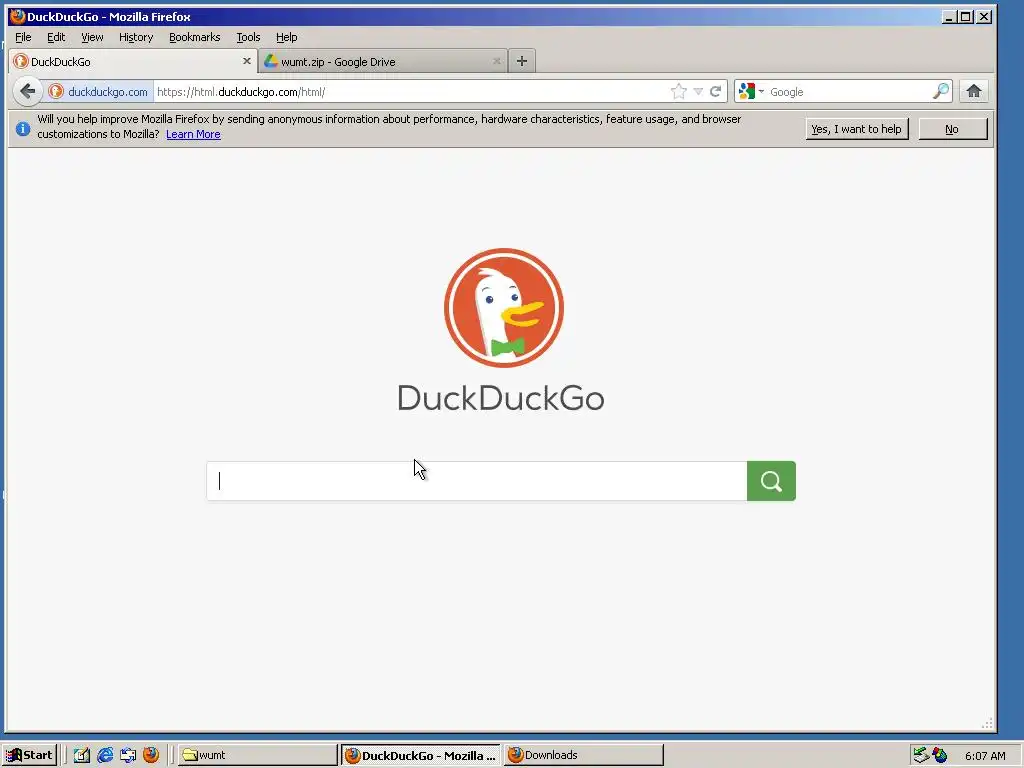Screen dimensions: 1024x768
Task: Click the green DuckDuckGo search button
Action: pos(771,481)
